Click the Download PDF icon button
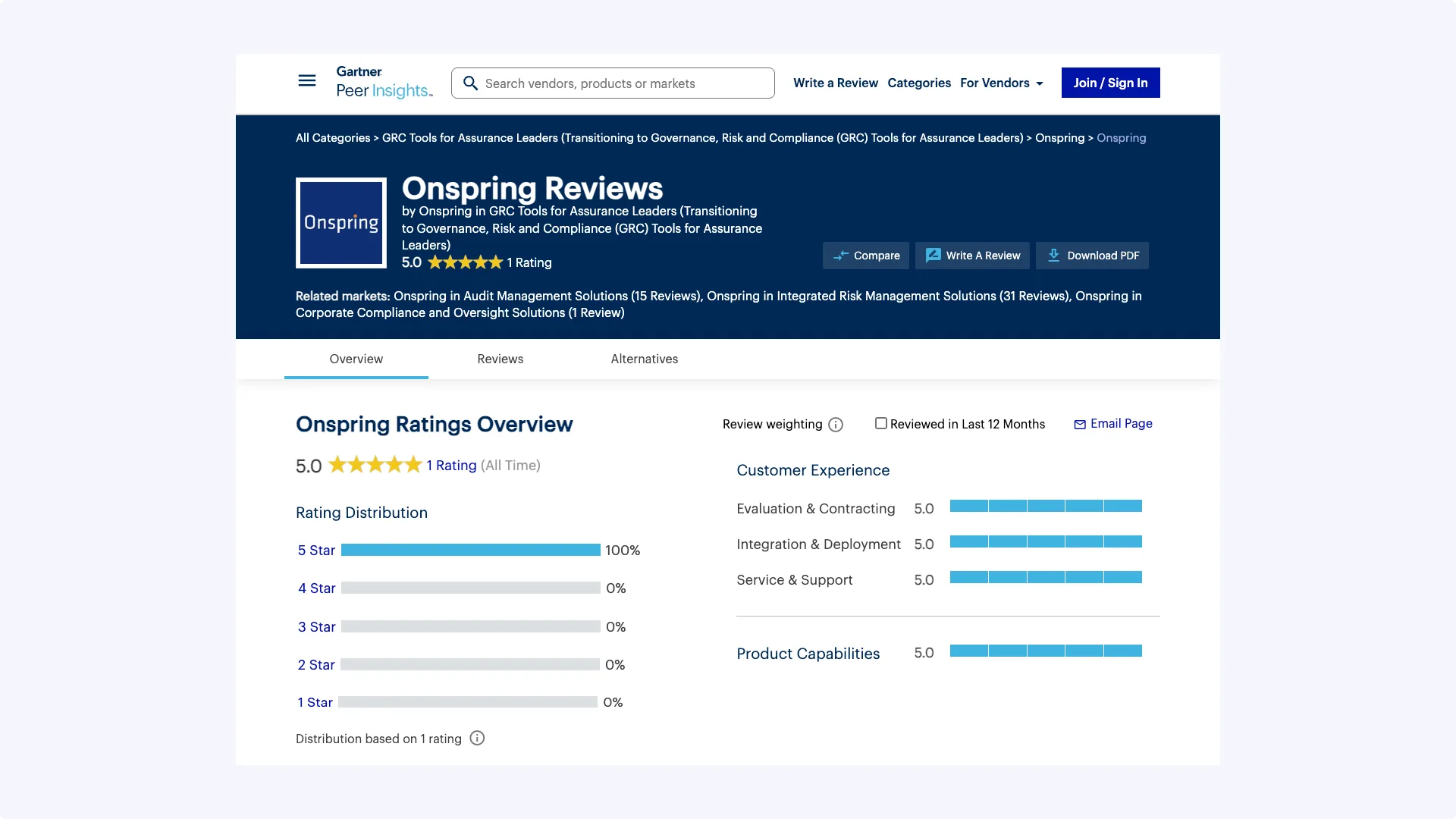 click(1092, 256)
